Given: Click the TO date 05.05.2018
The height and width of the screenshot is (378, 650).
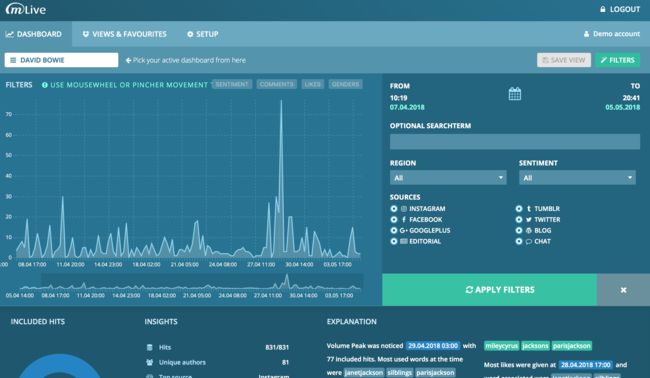Looking at the screenshot, I should (623, 107).
